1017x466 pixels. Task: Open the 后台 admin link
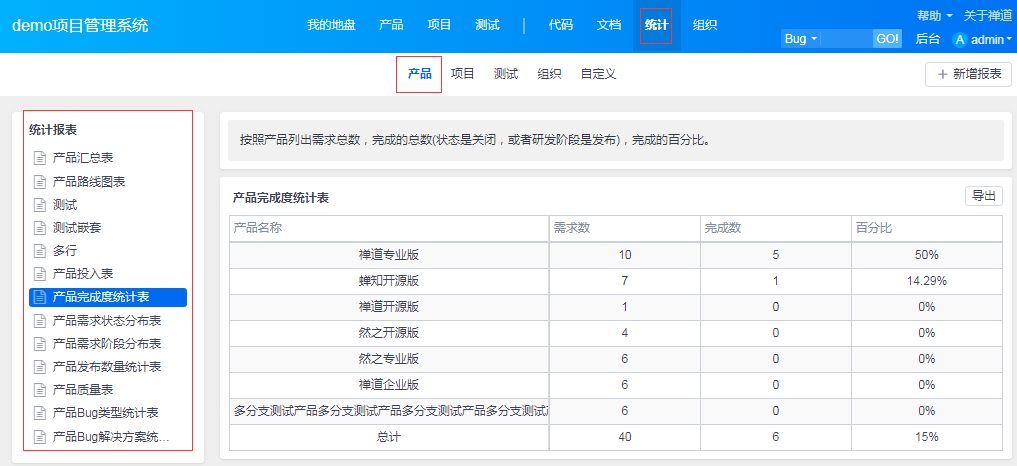927,39
